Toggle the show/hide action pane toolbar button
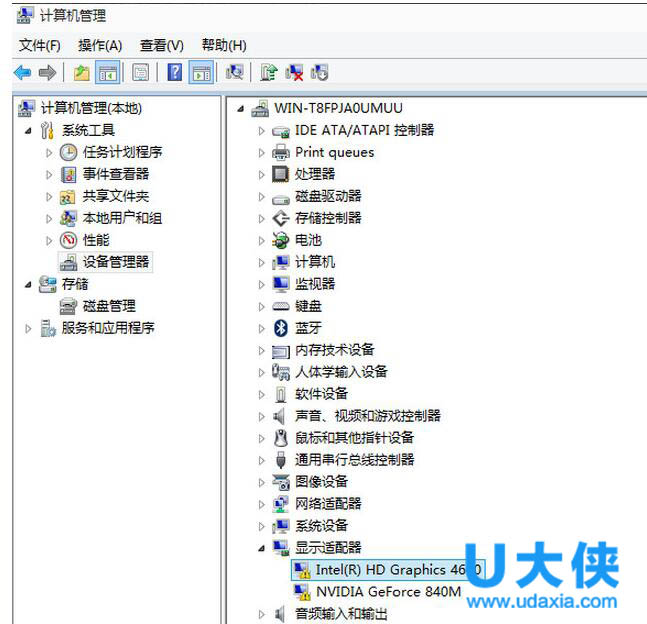The image size is (647, 624). (201, 72)
